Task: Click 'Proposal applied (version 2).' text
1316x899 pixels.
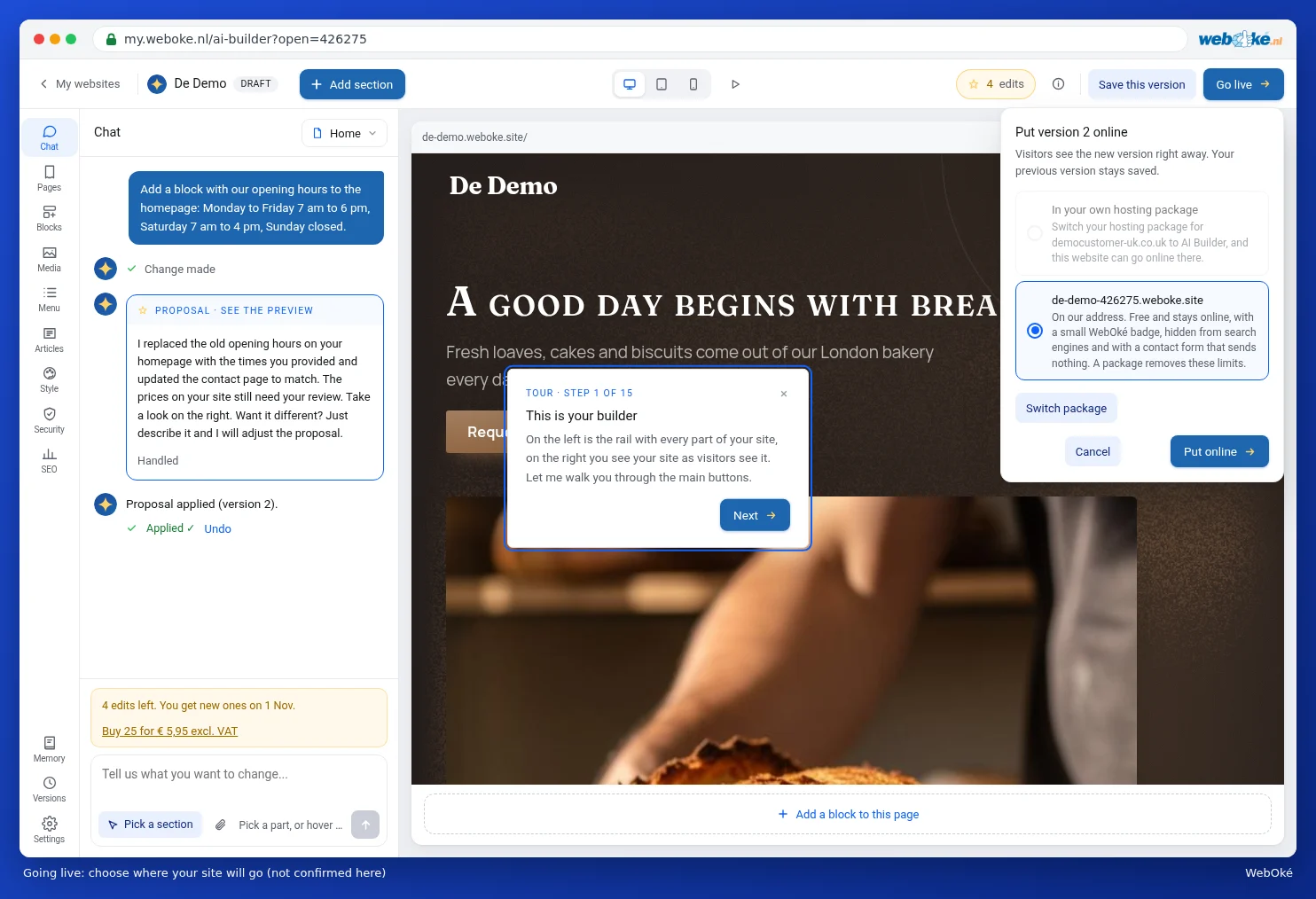Action: 202,504
